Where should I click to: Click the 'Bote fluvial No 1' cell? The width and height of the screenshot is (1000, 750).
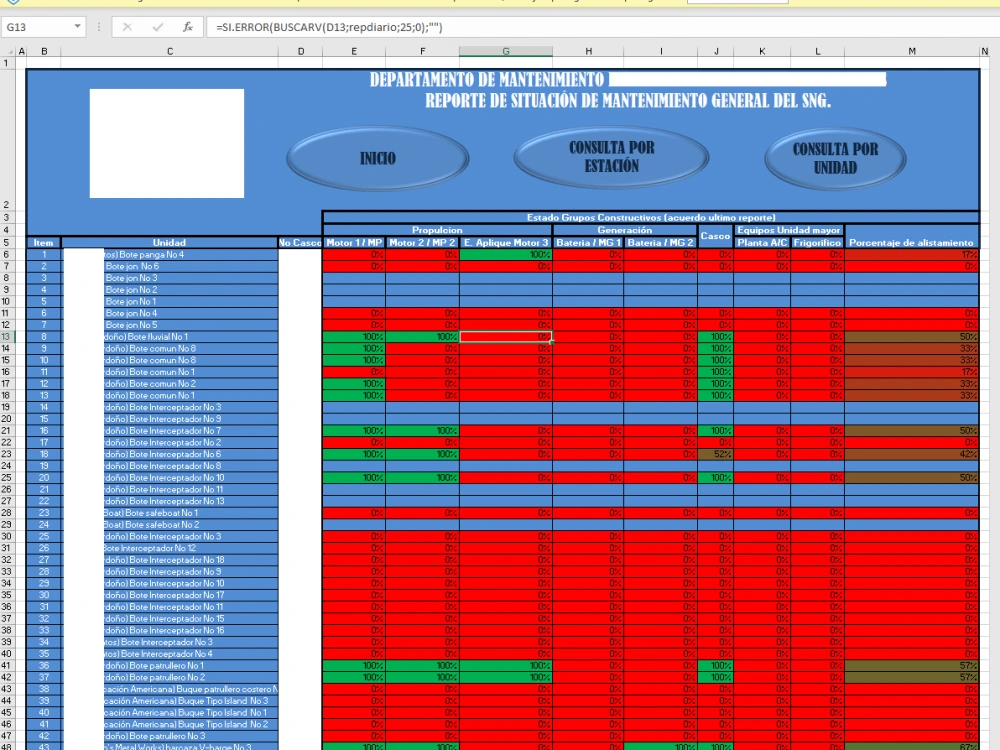click(x=171, y=337)
